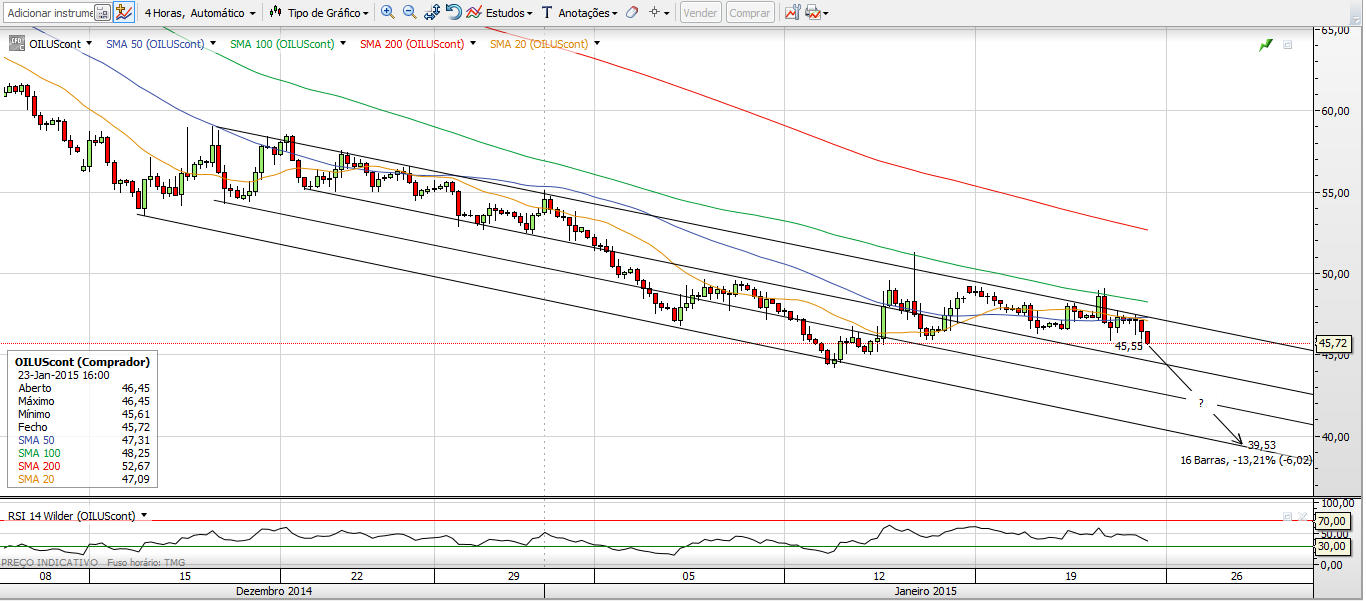
Task: Click the Fuso horário: TMG footer text
Action: (146, 563)
